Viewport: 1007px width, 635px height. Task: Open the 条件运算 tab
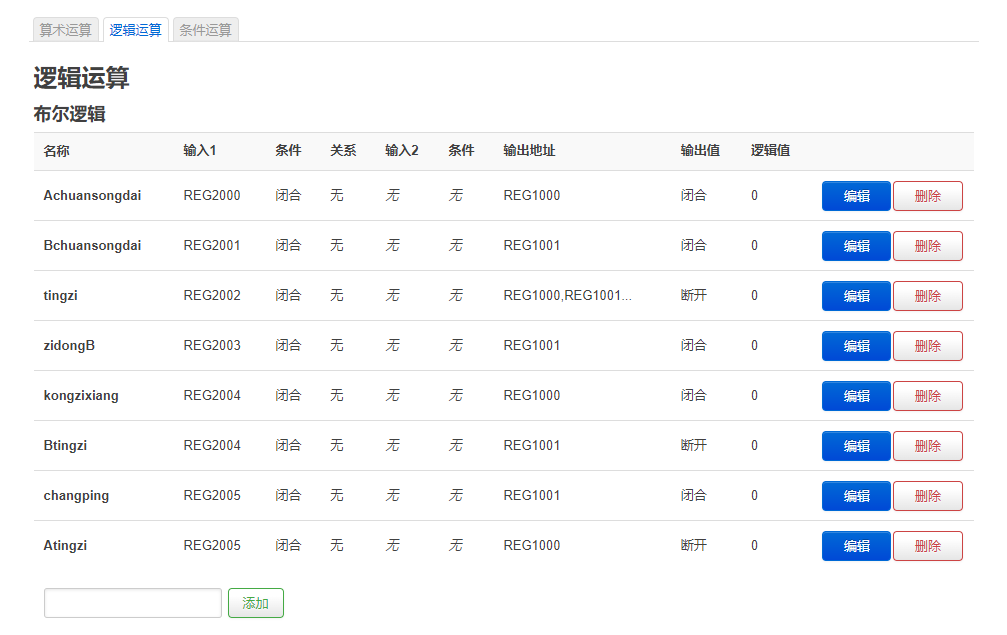pyautogui.click(x=206, y=30)
